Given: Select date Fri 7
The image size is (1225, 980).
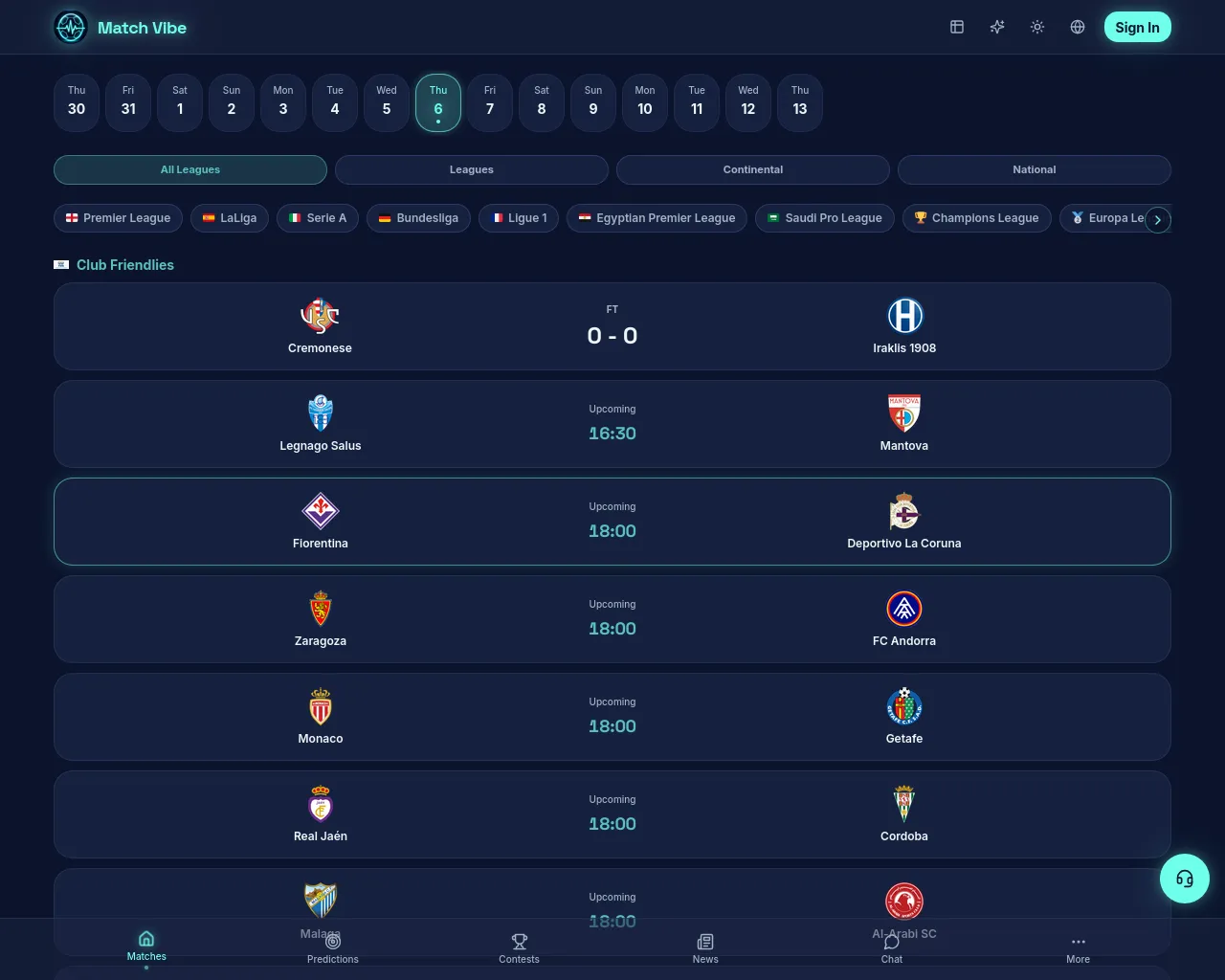Looking at the screenshot, I should (490, 102).
